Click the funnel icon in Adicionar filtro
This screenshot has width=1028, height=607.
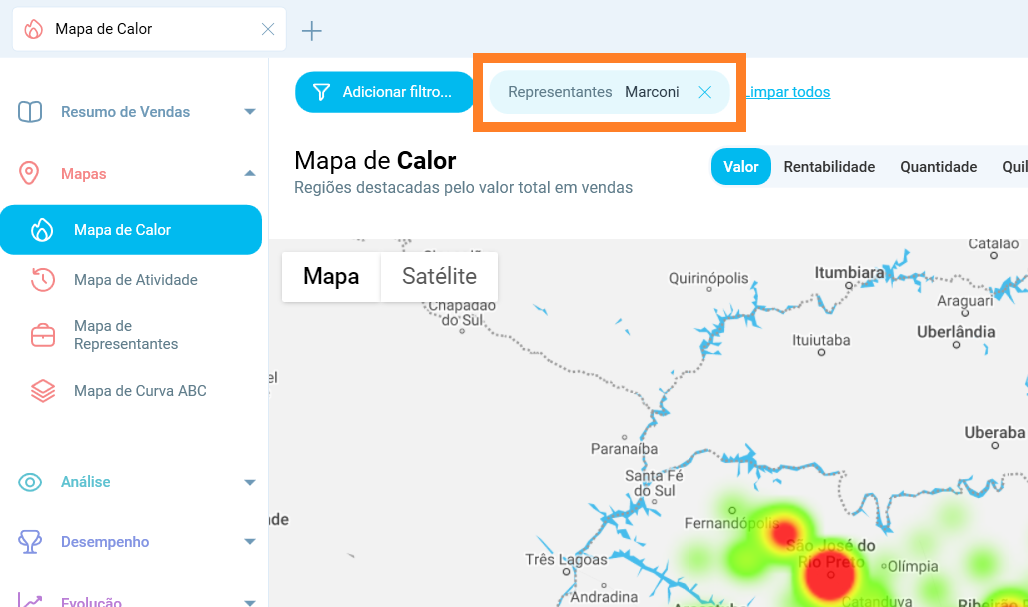click(x=321, y=92)
